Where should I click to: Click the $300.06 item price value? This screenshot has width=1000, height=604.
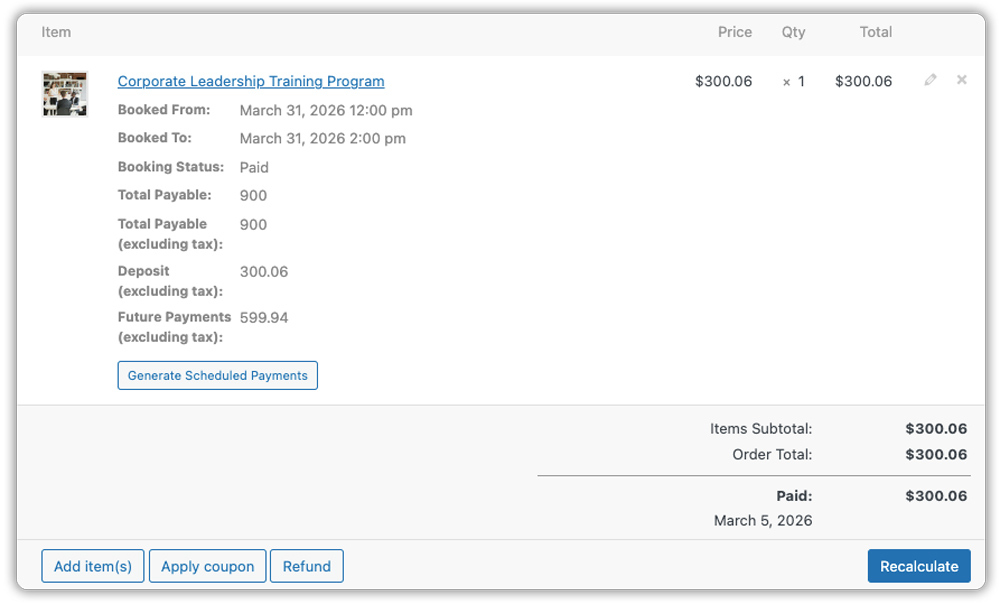(x=724, y=81)
